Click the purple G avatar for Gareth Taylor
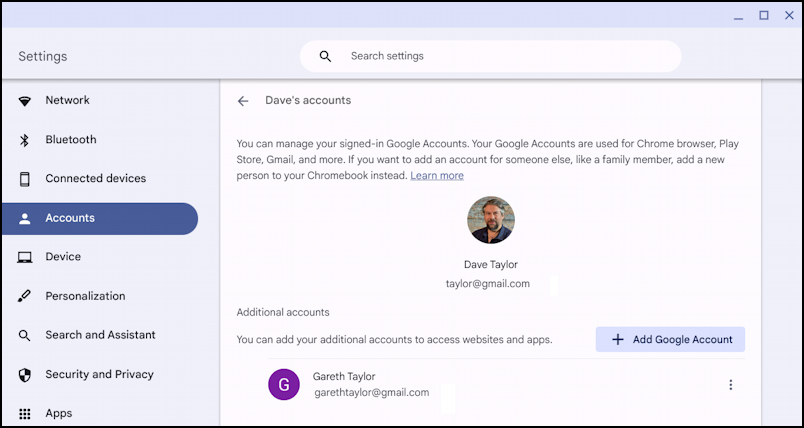Image resolution: width=804 pixels, height=428 pixels. click(284, 384)
